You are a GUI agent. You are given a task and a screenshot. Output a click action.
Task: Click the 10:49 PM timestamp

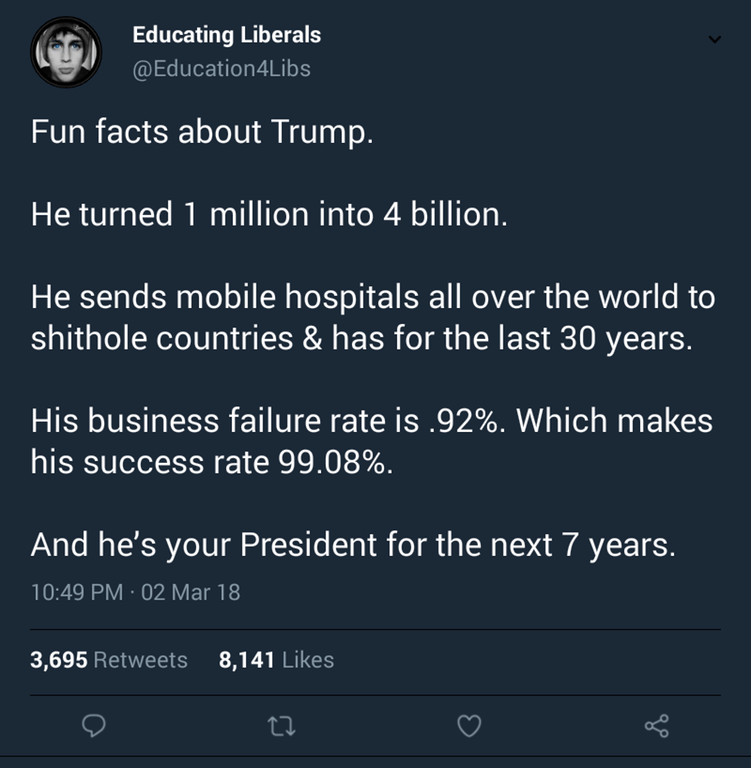76,591
